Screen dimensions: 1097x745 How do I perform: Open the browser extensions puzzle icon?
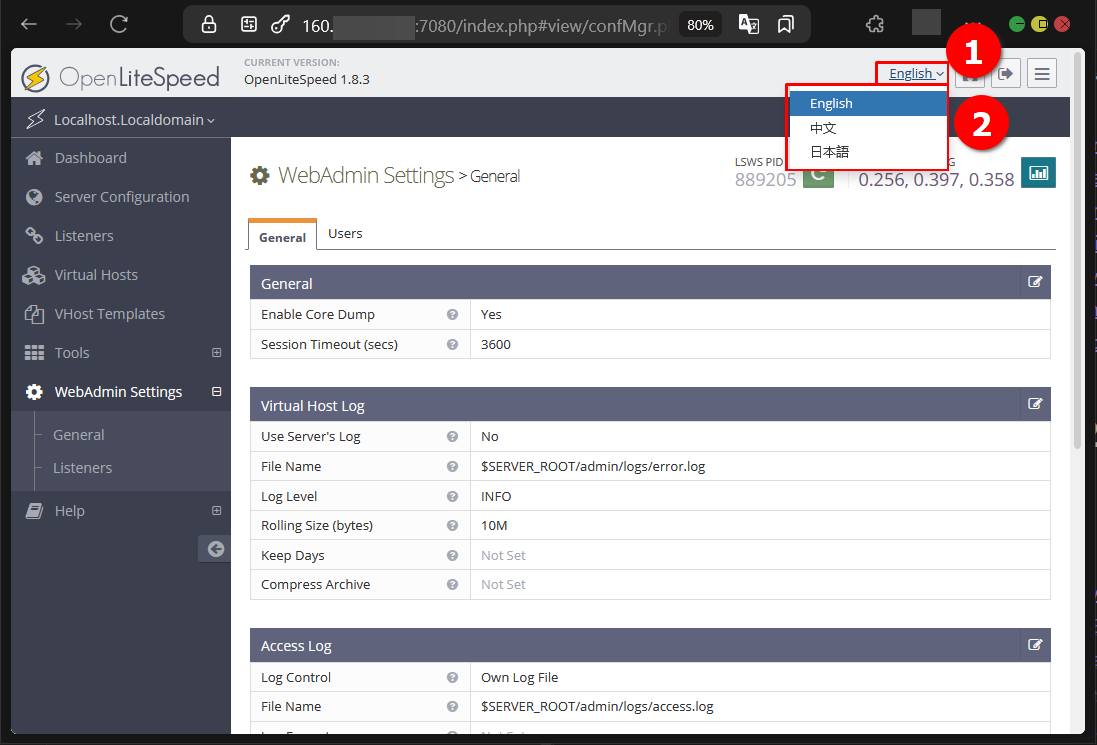click(x=875, y=25)
